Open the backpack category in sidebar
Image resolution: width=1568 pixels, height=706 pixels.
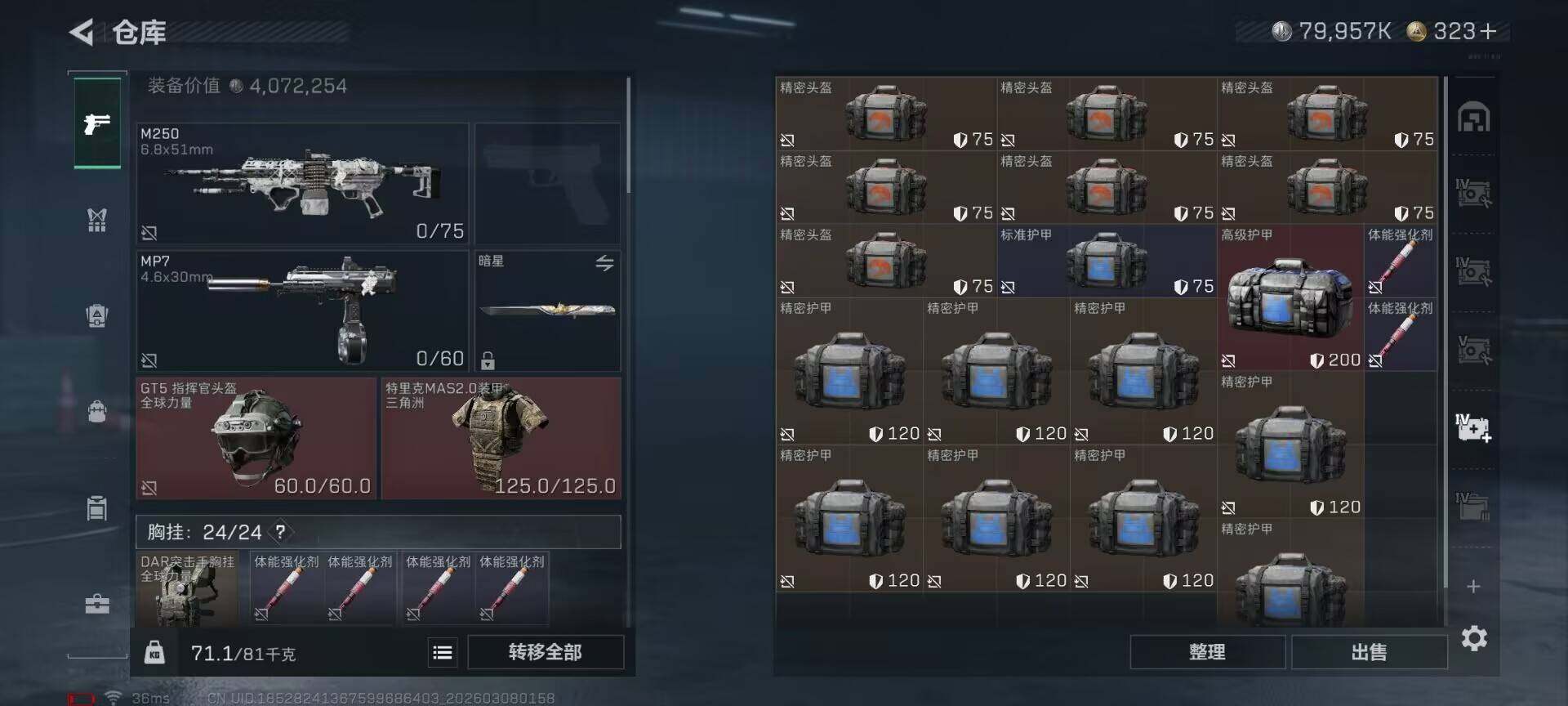point(97,411)
